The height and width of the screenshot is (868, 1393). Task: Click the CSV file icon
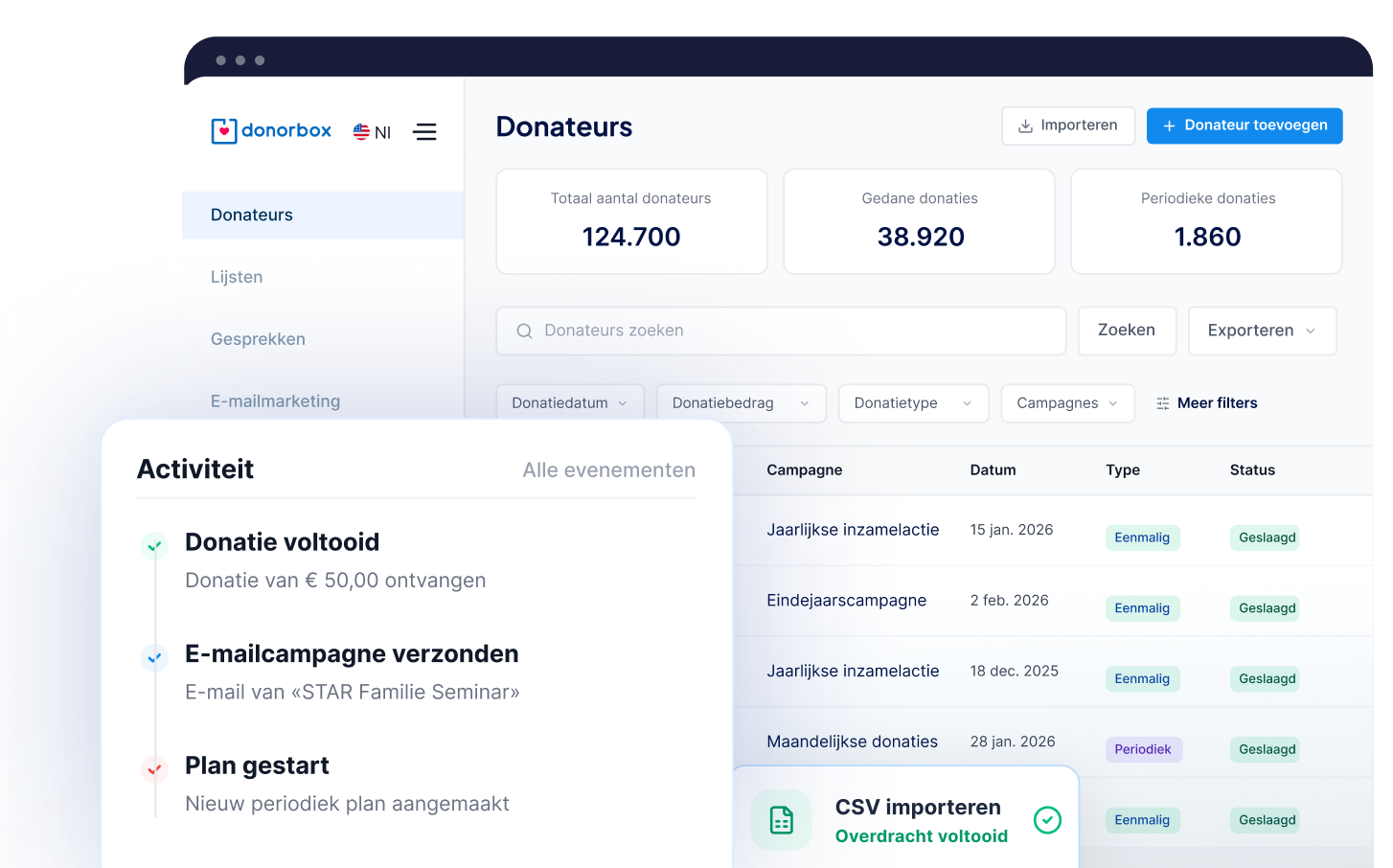[782, 820]
